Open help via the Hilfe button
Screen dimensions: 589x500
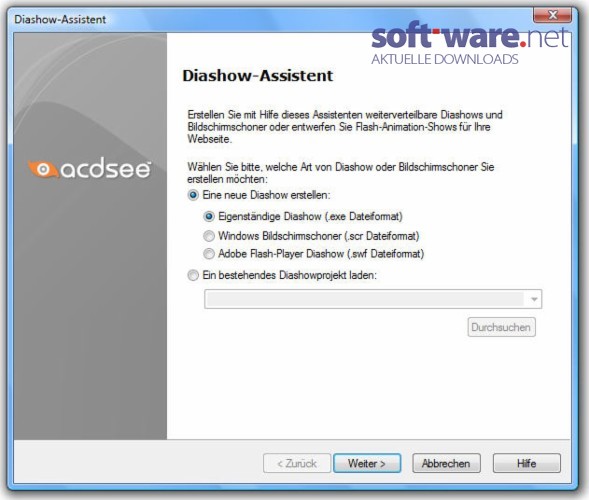pos(527,463)
